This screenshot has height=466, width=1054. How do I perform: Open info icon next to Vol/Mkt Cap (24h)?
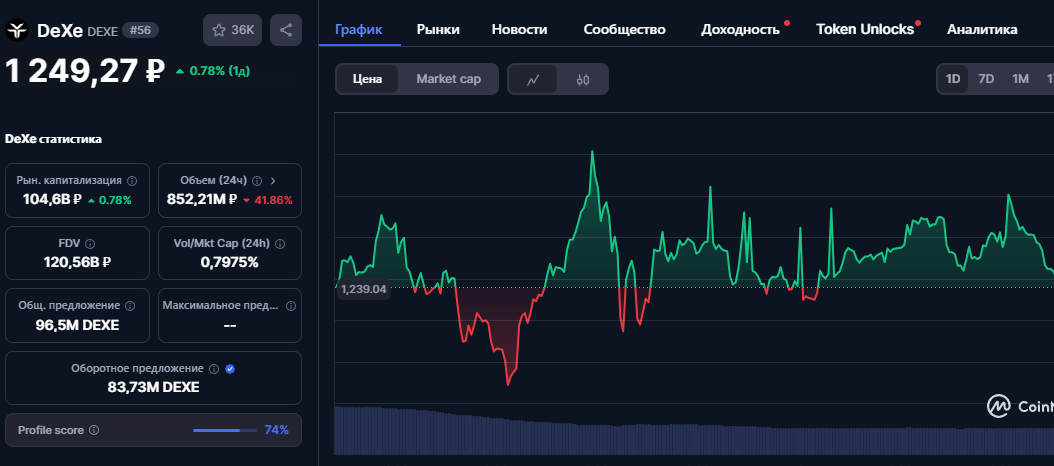280,243
